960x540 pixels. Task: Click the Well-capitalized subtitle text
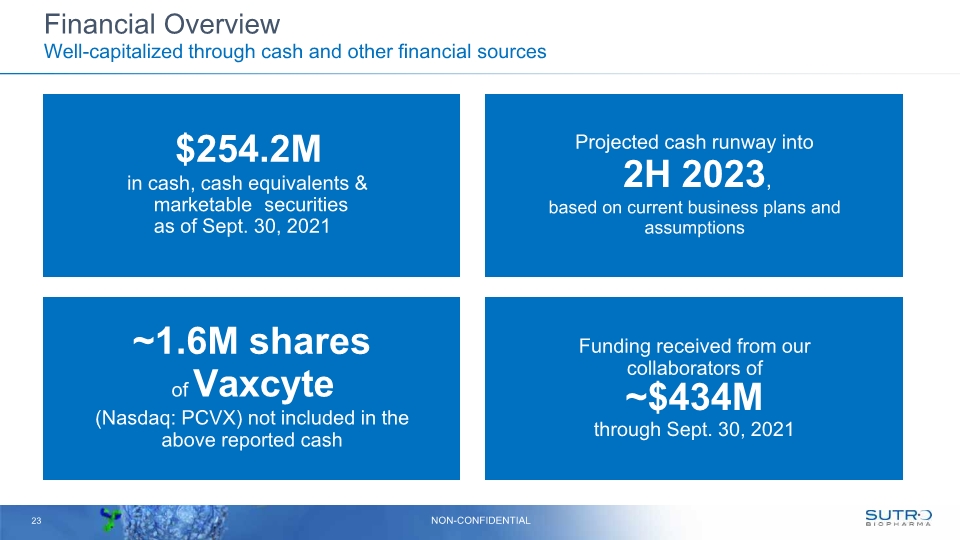point(294,52)
